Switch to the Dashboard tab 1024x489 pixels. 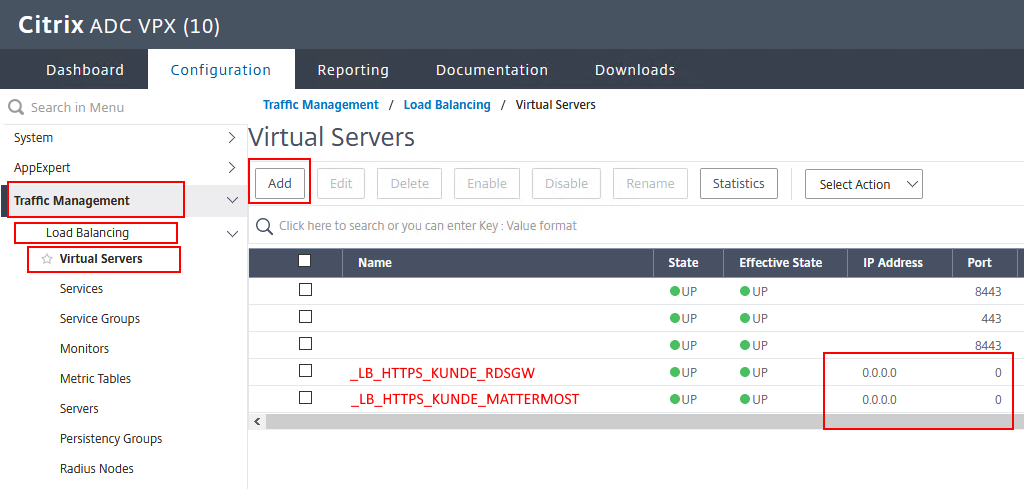coord(85,70)
